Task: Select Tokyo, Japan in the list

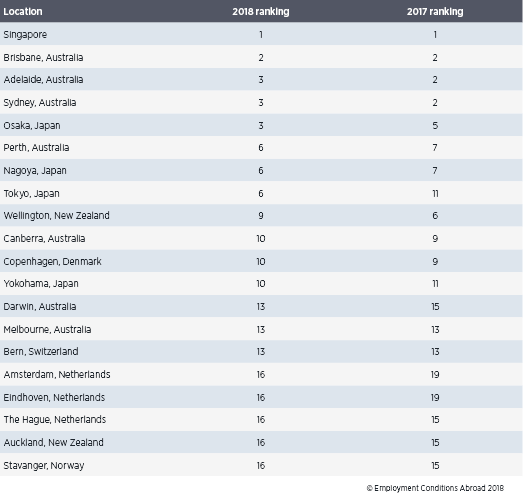Action: tap(31, 193)
